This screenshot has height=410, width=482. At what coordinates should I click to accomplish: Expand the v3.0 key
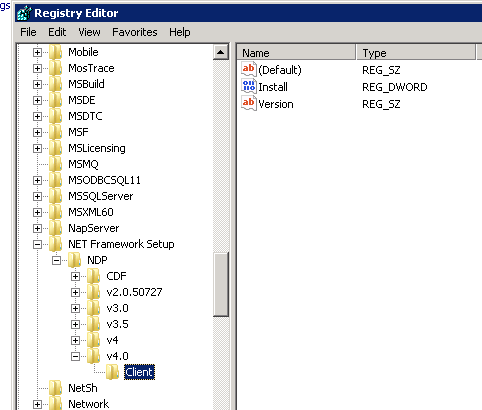click(x=75, y=309)
